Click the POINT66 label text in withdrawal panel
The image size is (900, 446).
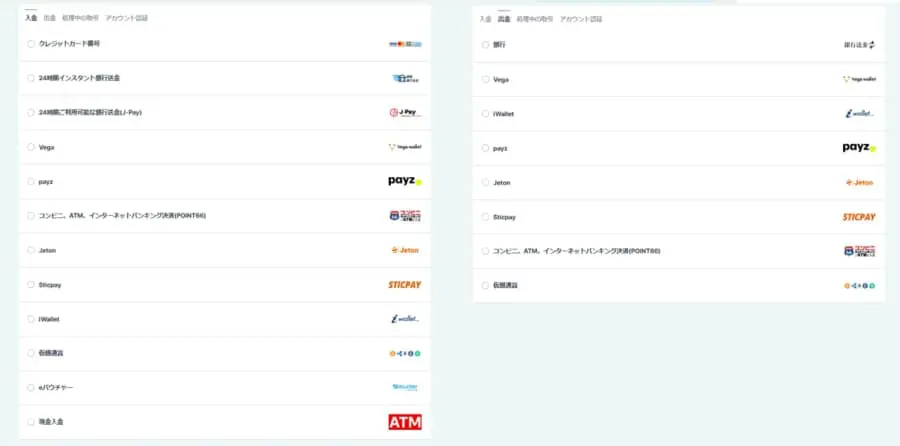pos(577,251)
